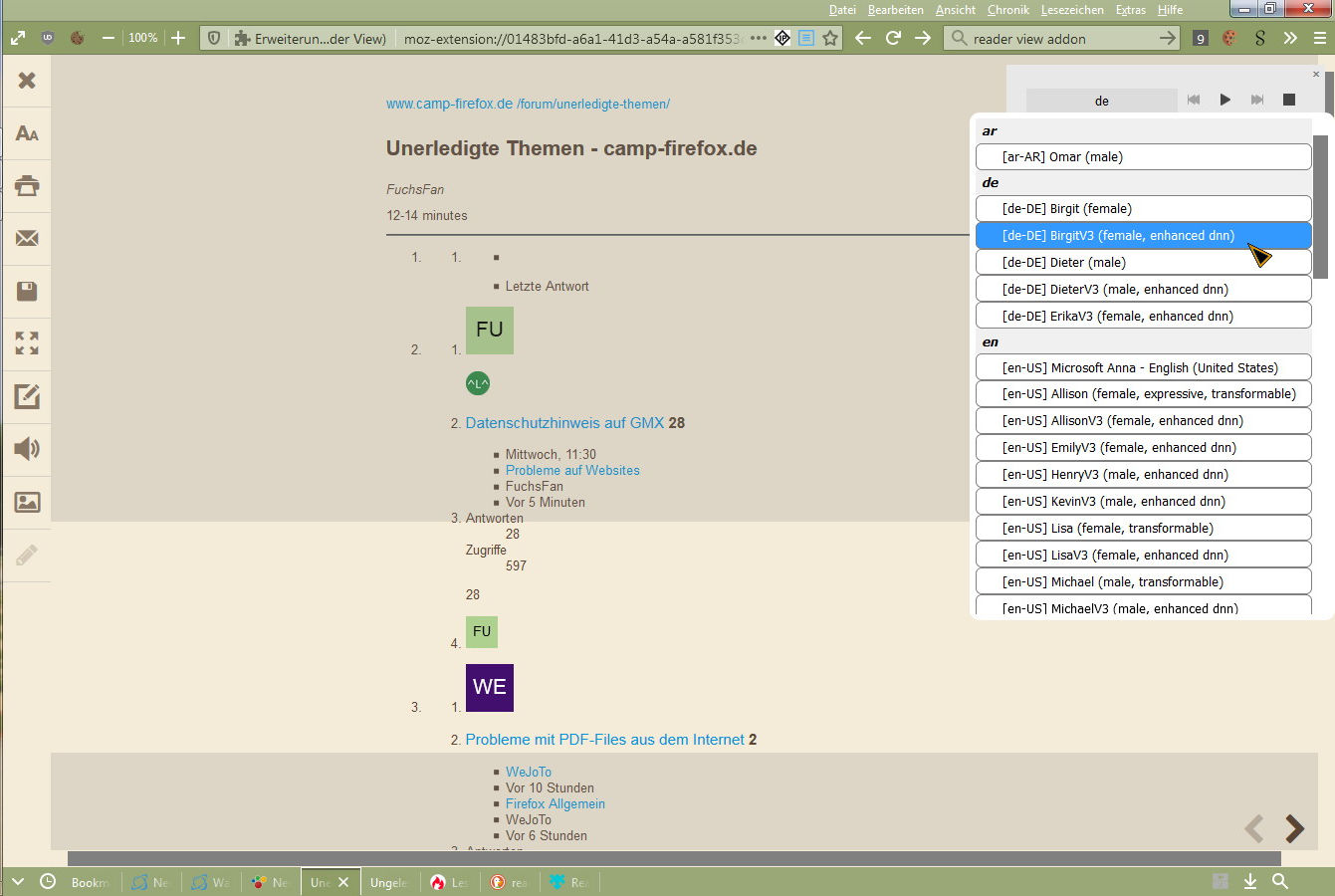Select [en-US] Allison expressive transformable voice
Viewport: 1335px width, 896px height.
coord(1143,393)
